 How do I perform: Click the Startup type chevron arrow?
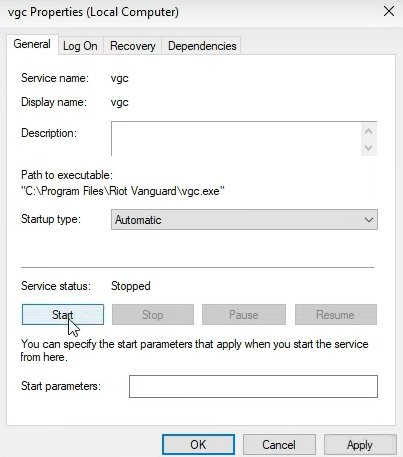(x=368, y=220)
